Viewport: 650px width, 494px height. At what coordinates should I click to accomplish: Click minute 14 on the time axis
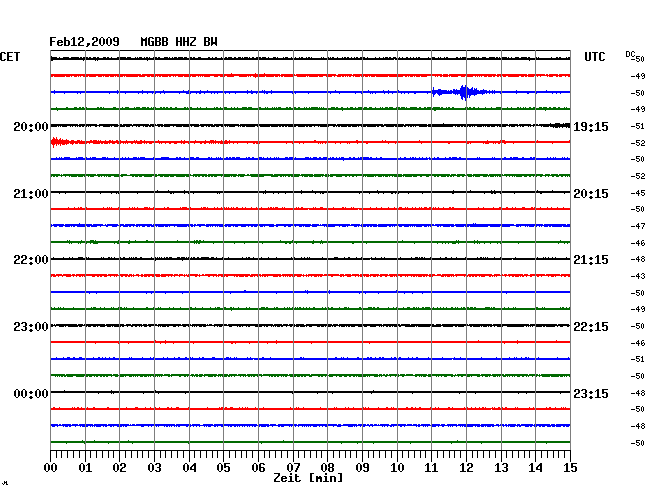535,468
